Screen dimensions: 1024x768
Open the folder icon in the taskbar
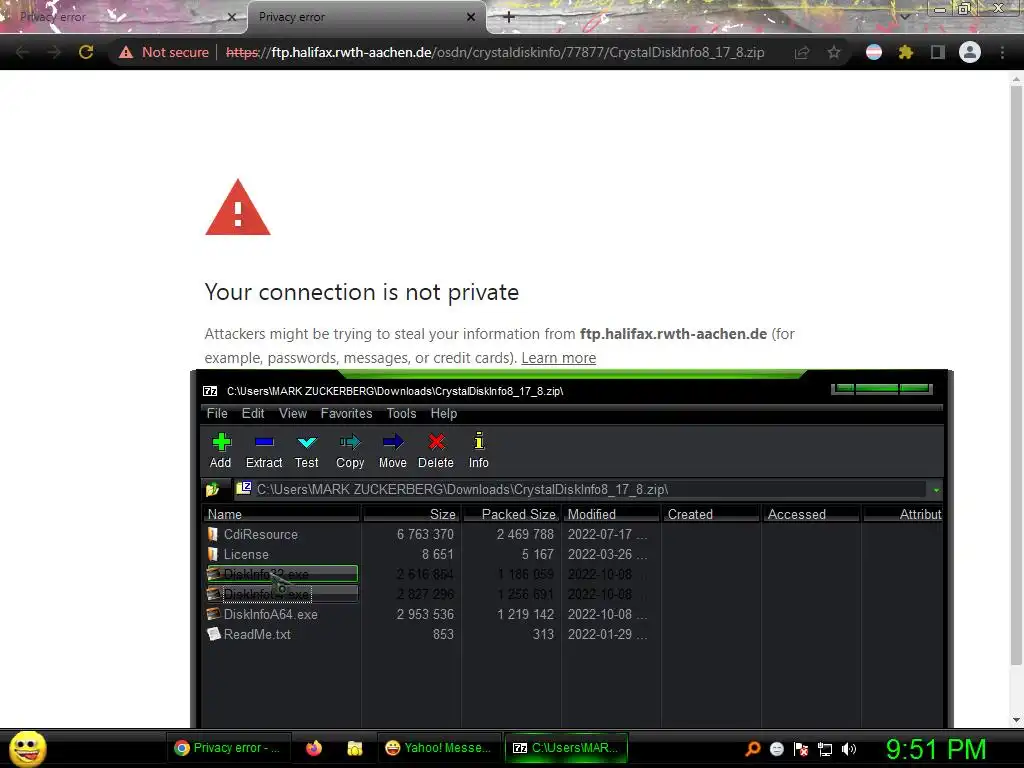[355, 748]
